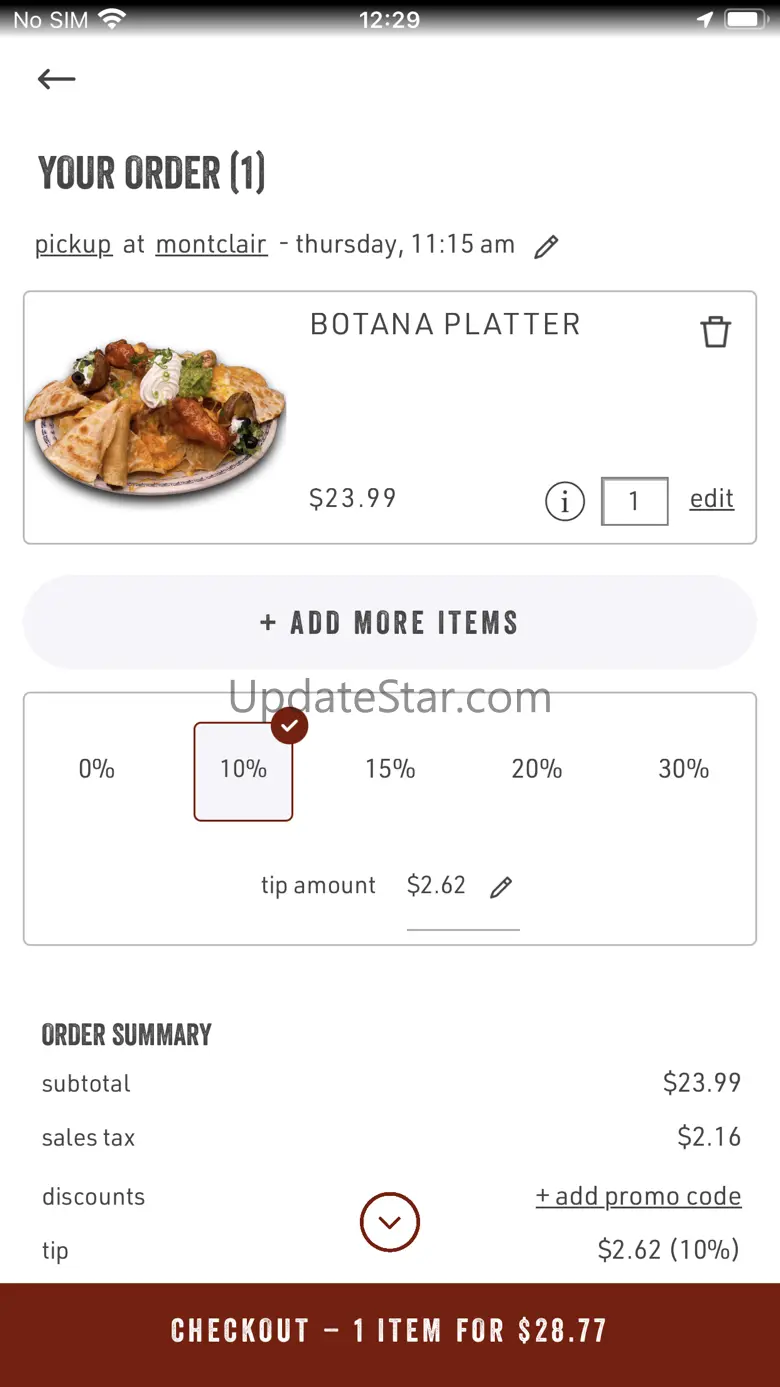
Task: Select the 15% tip option
Action: point(390,769)
